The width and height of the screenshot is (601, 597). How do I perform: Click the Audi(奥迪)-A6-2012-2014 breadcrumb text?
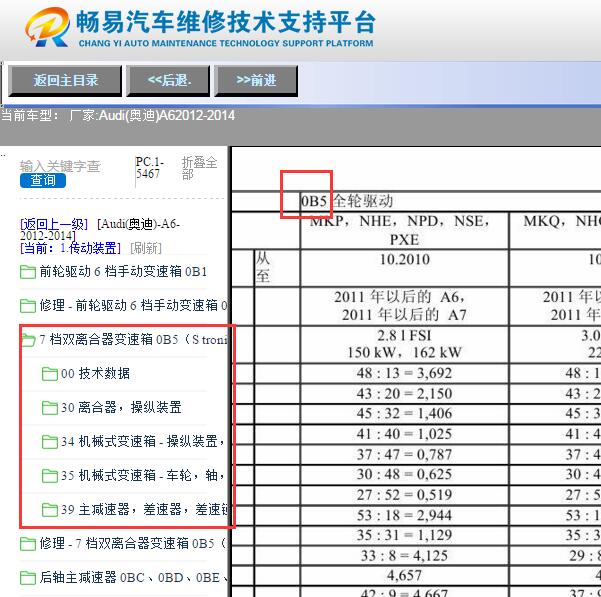[100, 230]
